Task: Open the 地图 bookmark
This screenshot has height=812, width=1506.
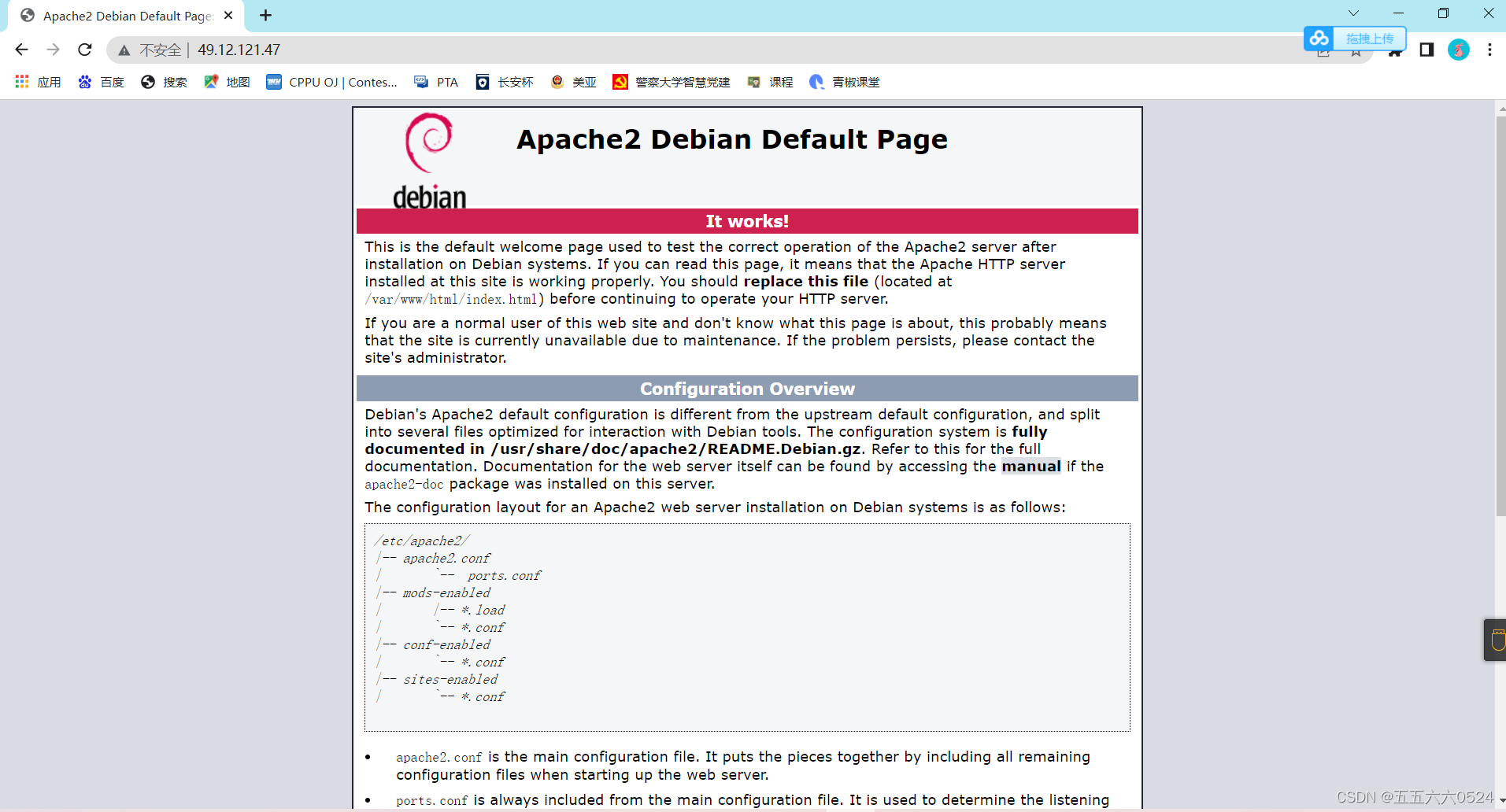Action: 227,82
